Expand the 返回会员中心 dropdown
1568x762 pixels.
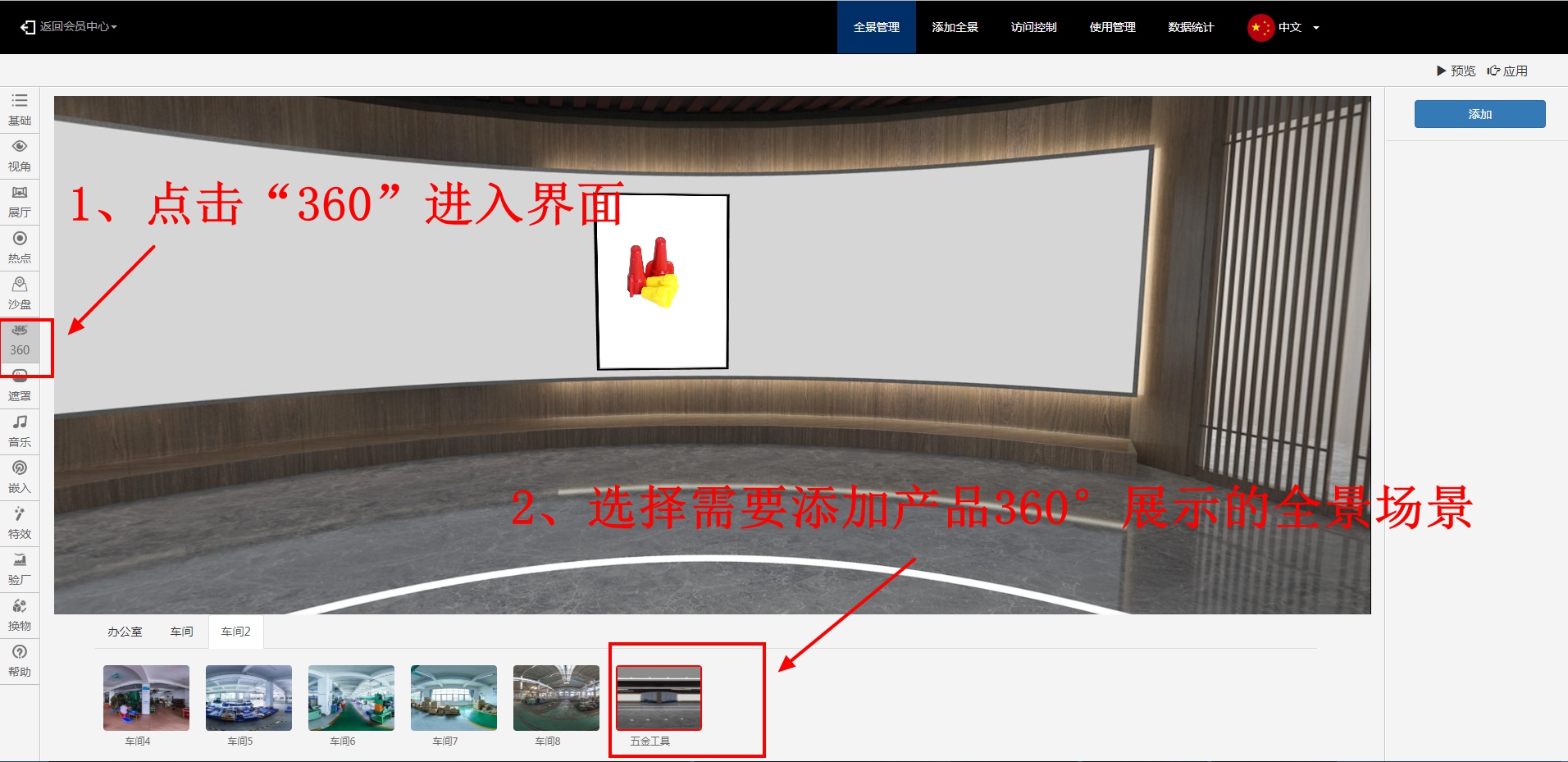(x=70, y=27)
